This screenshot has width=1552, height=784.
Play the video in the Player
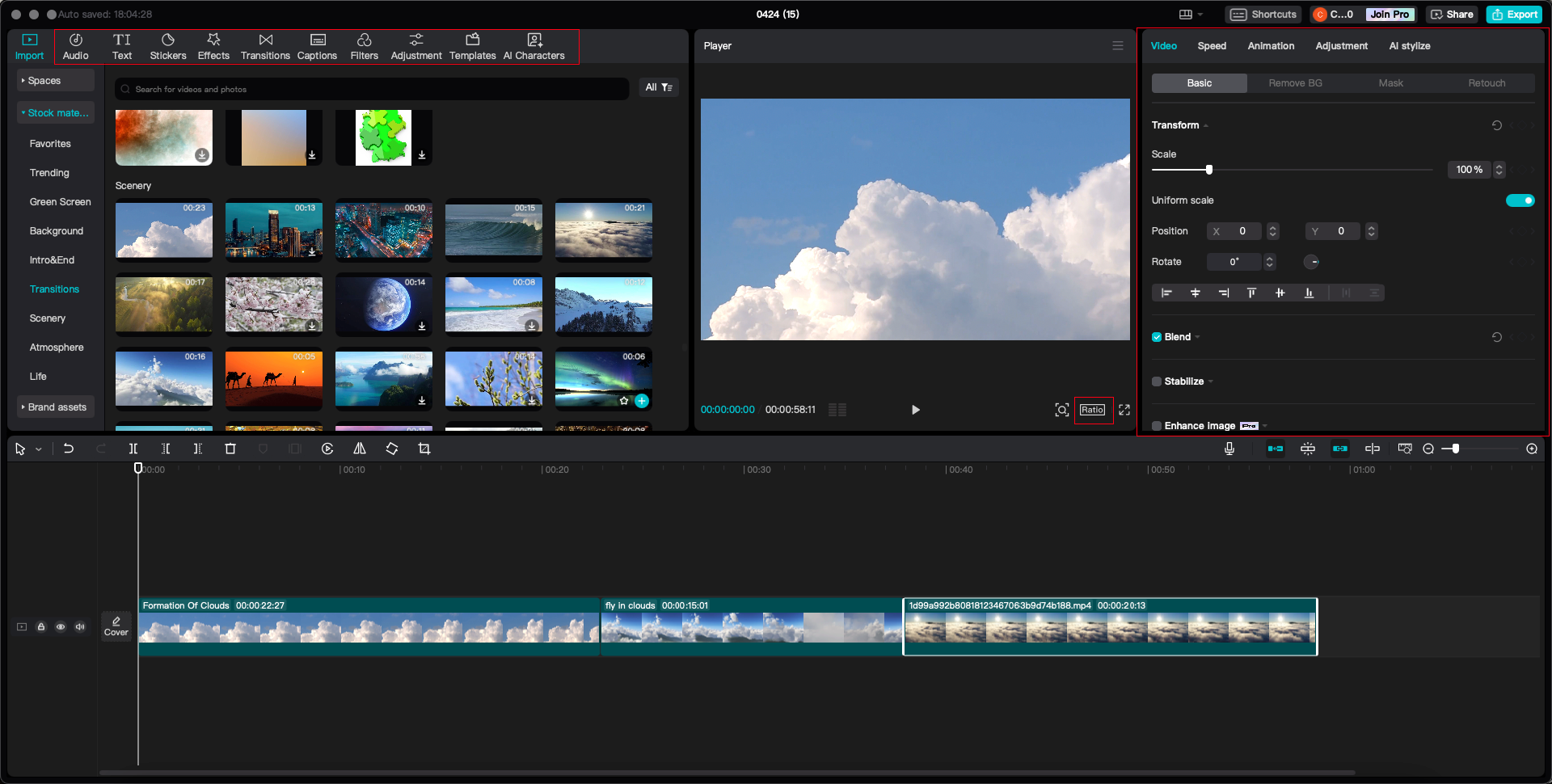click(915, 410)
